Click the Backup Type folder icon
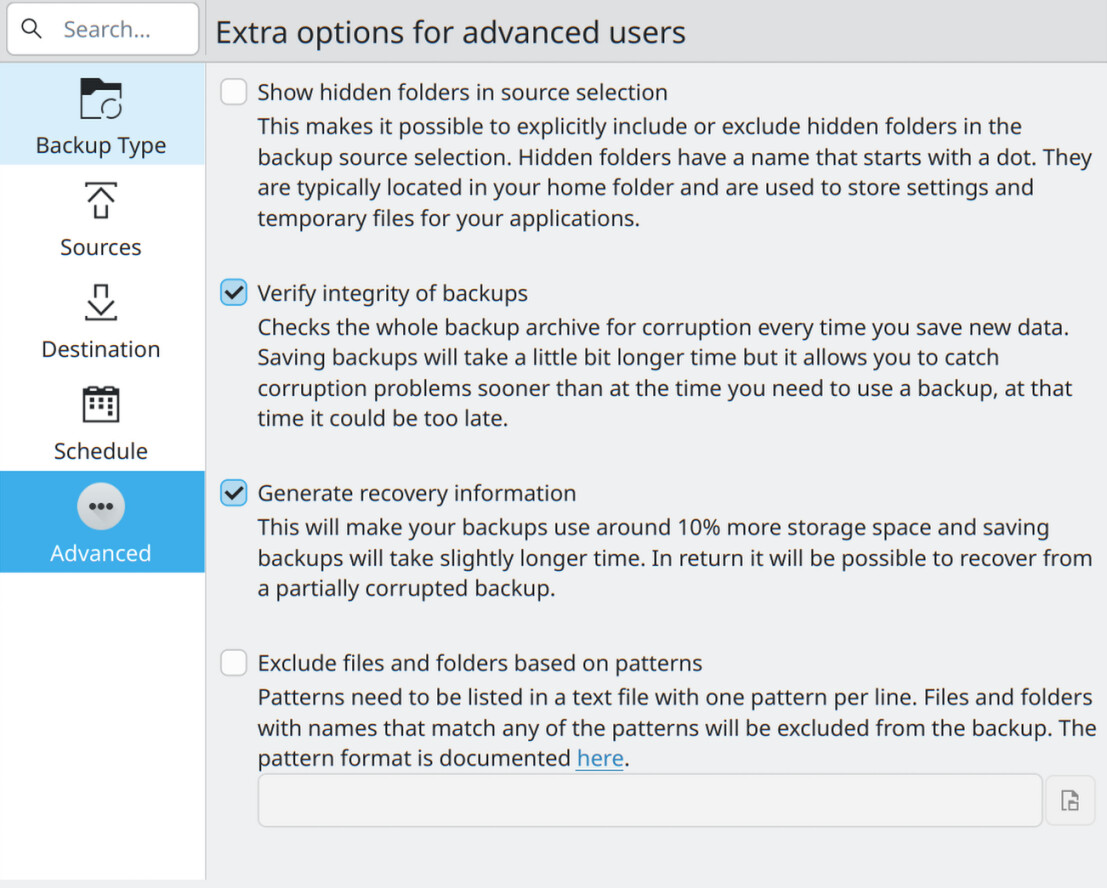 [x=101, y=100]
